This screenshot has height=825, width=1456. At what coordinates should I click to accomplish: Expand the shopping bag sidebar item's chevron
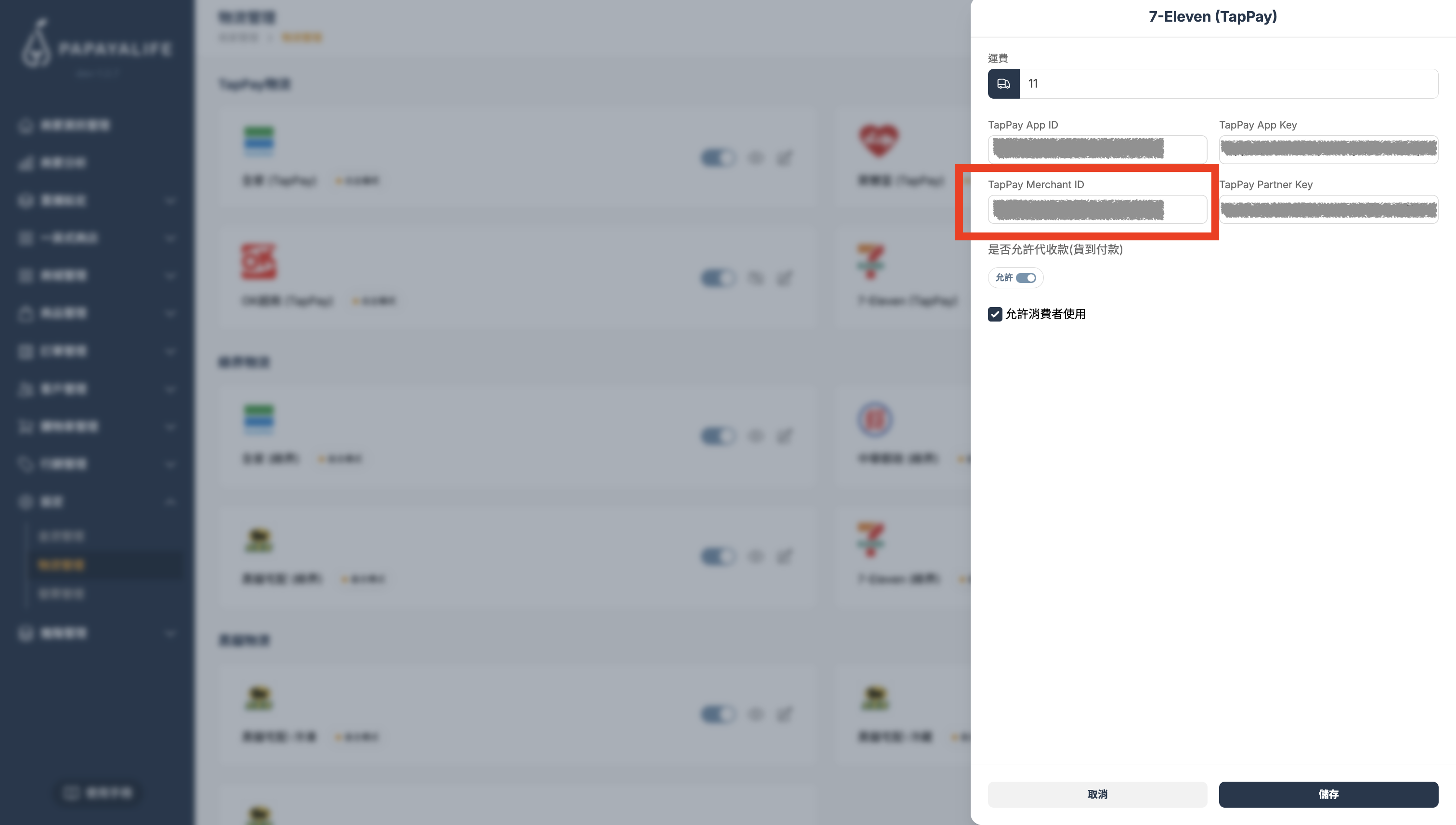pyautogui.click(x=170, y=314)
